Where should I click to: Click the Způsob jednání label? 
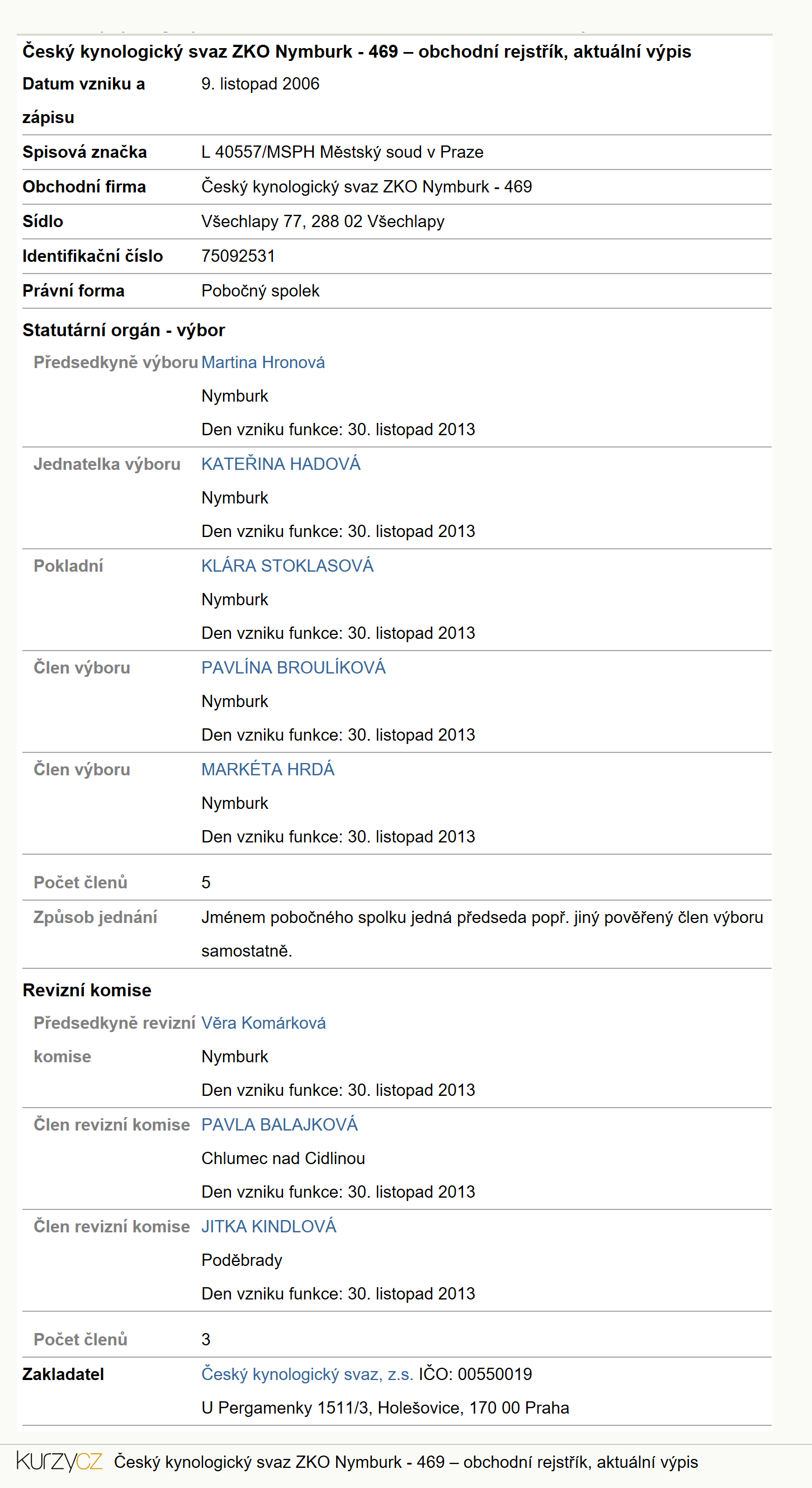[95, 917]
